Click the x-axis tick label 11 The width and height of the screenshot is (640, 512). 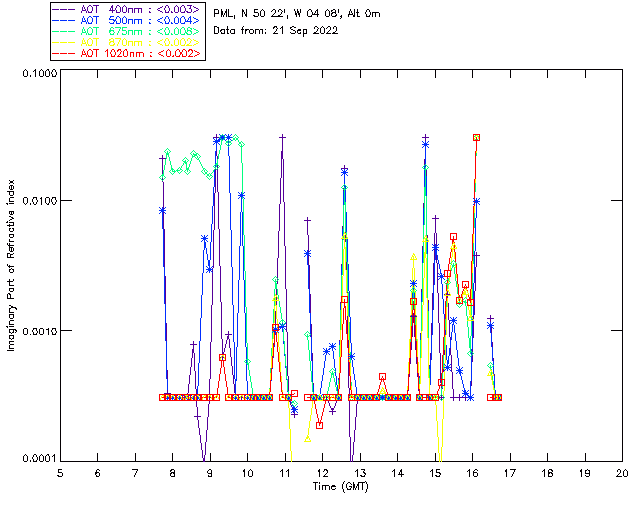point(285,473)
